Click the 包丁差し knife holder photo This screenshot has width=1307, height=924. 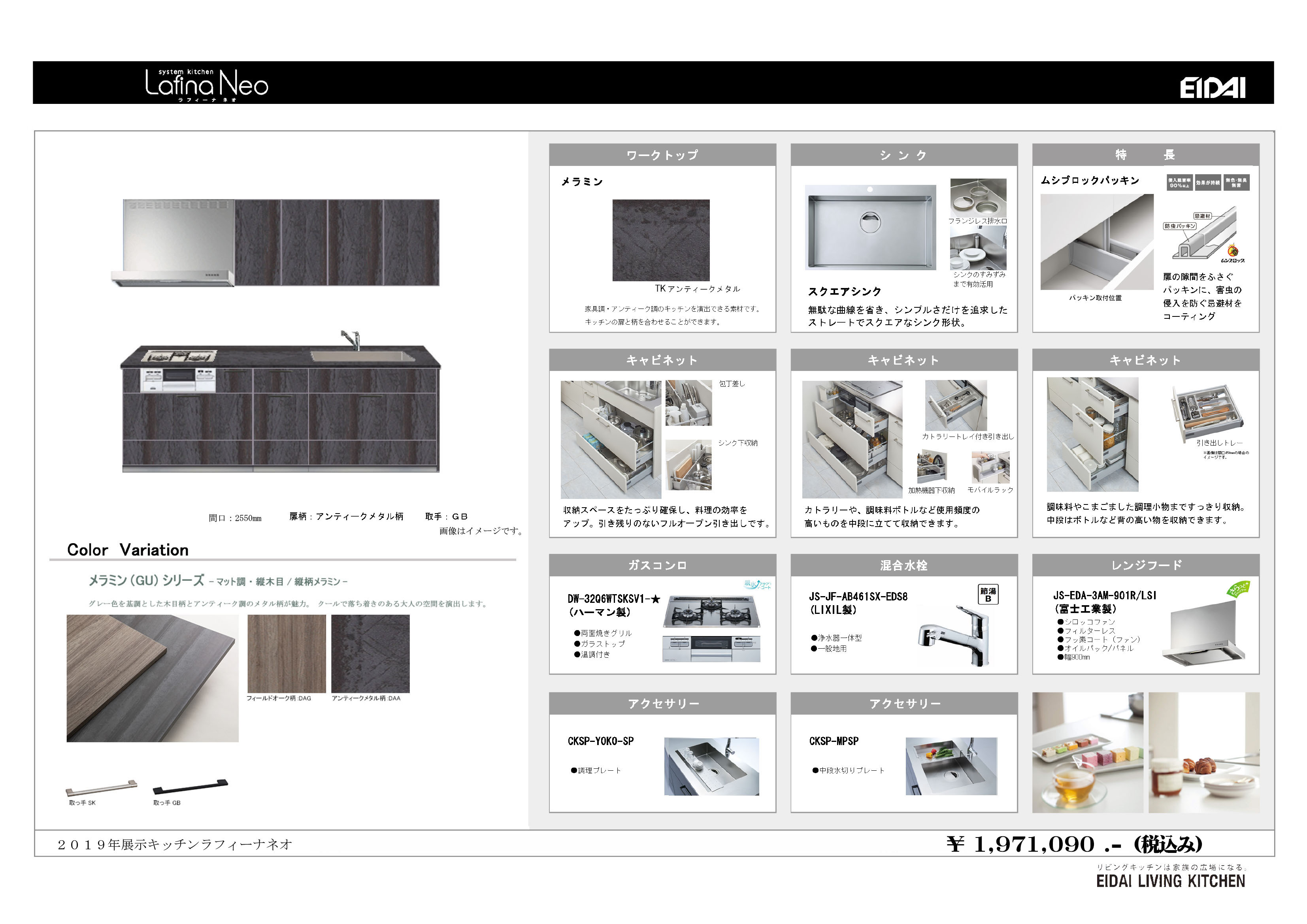click(688, 403)
